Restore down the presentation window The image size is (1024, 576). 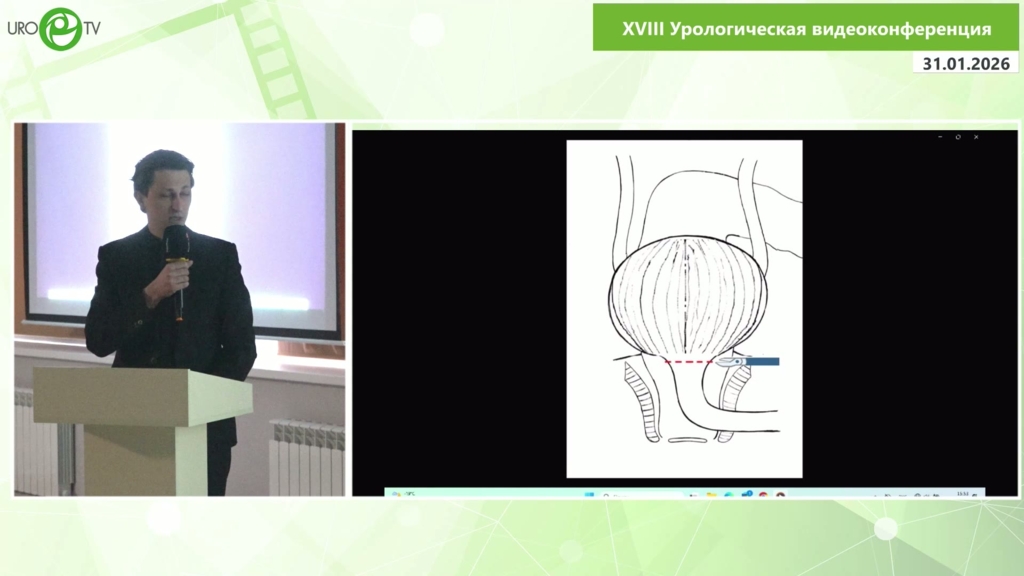click(x=958, y=136)
